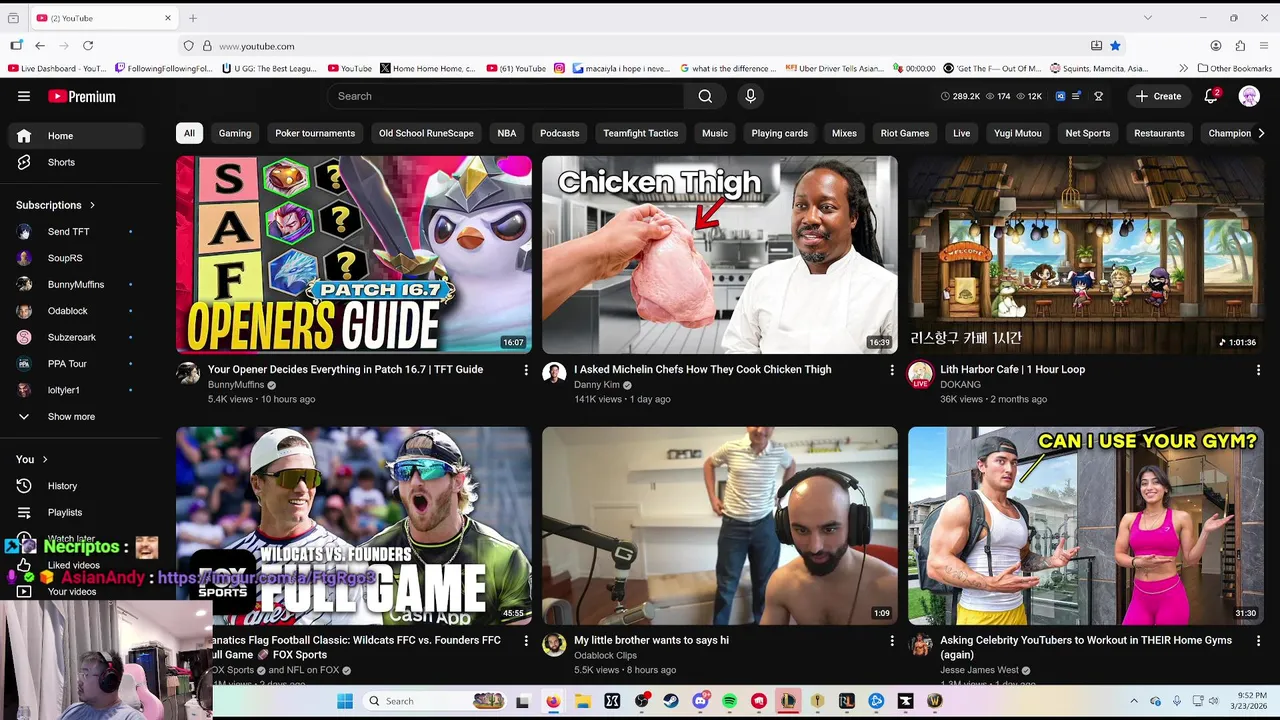Expand the You section chevron

click(x=44, y=460)
